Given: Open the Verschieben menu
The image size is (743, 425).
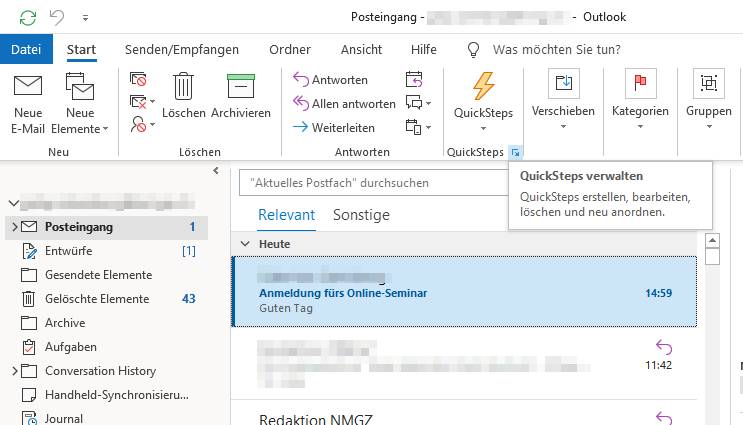Looking at the screenshot, I should click(x=563, y=99).
